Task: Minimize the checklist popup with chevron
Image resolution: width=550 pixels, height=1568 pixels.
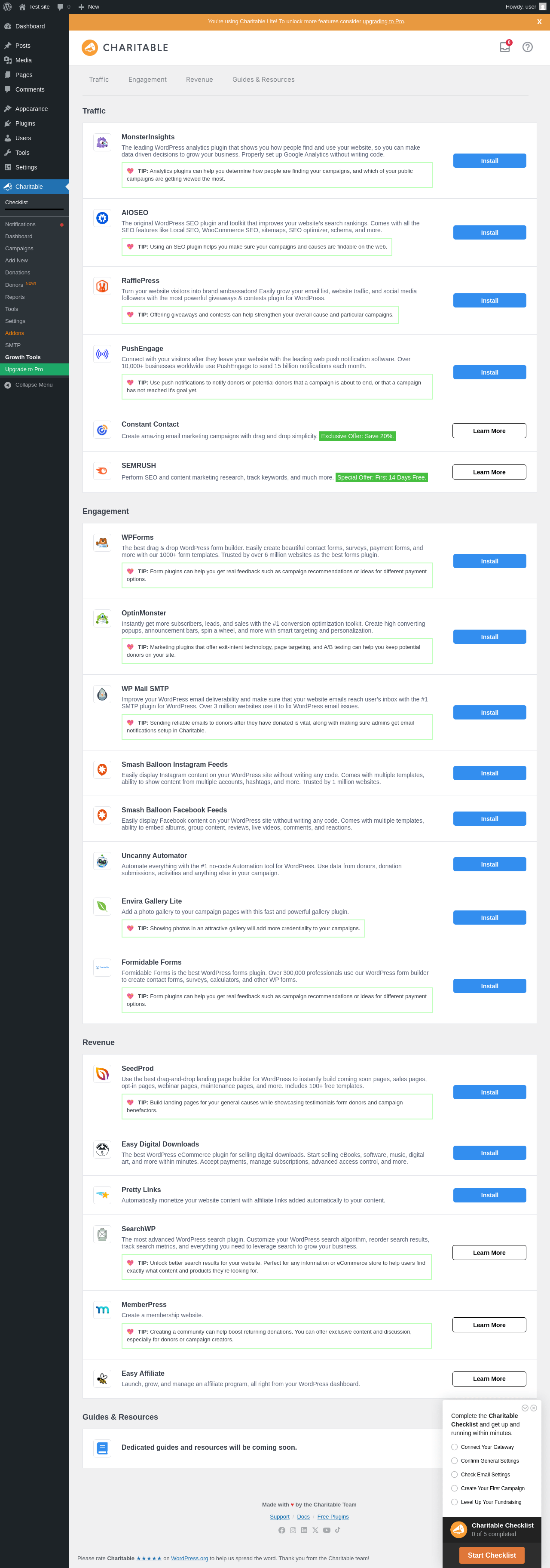Action: click(525, 1407)
